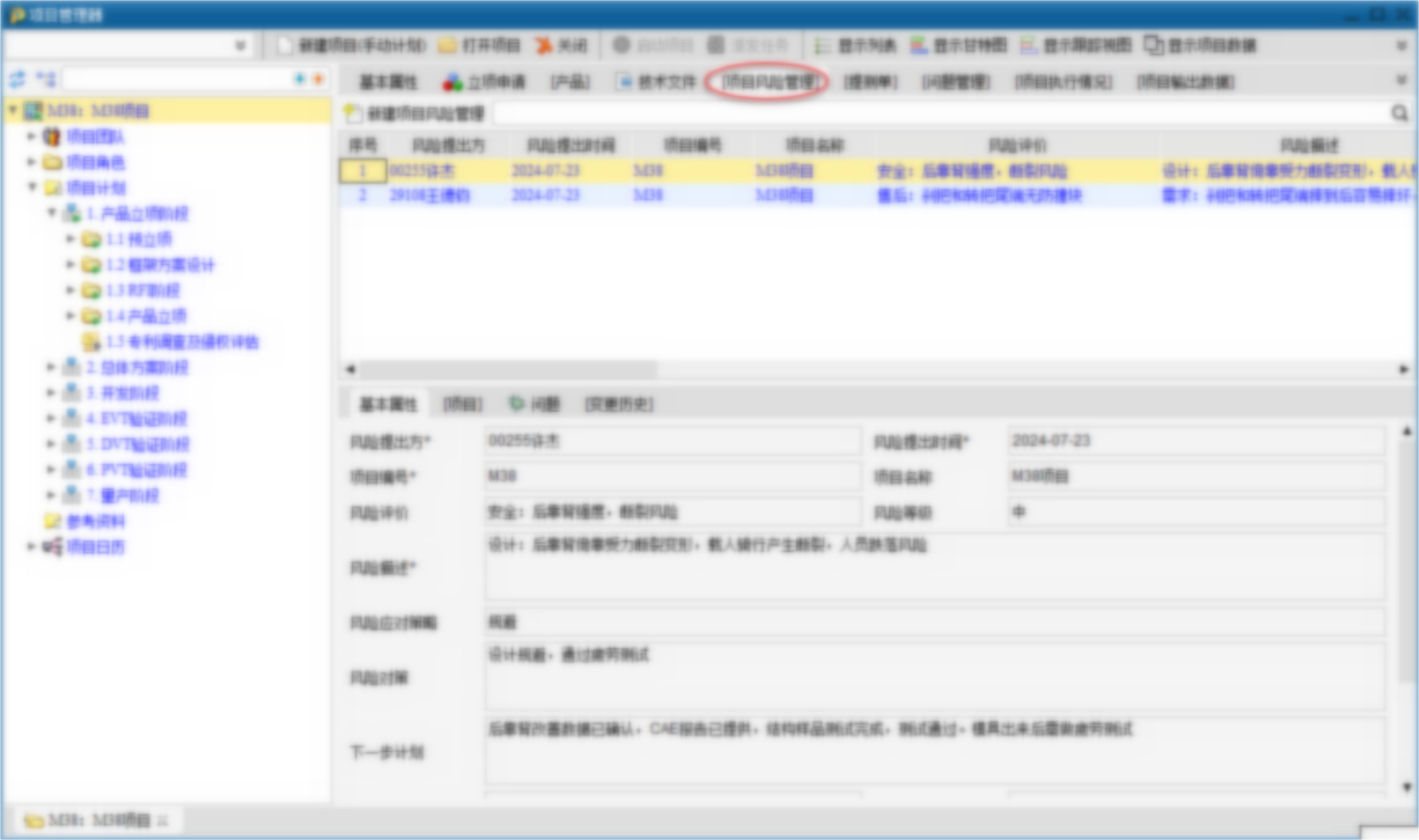
Task: Close the M38: M38项目 bottom document tab
Action: point(163,820)
